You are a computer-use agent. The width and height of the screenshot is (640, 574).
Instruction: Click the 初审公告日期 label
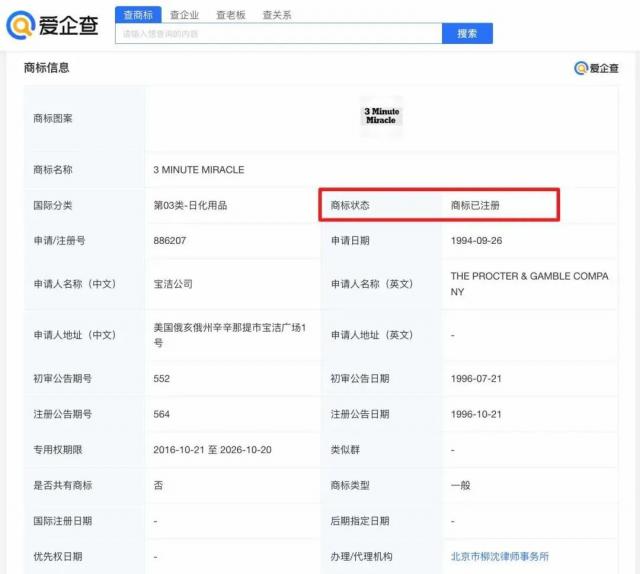(x=360, y=378)
